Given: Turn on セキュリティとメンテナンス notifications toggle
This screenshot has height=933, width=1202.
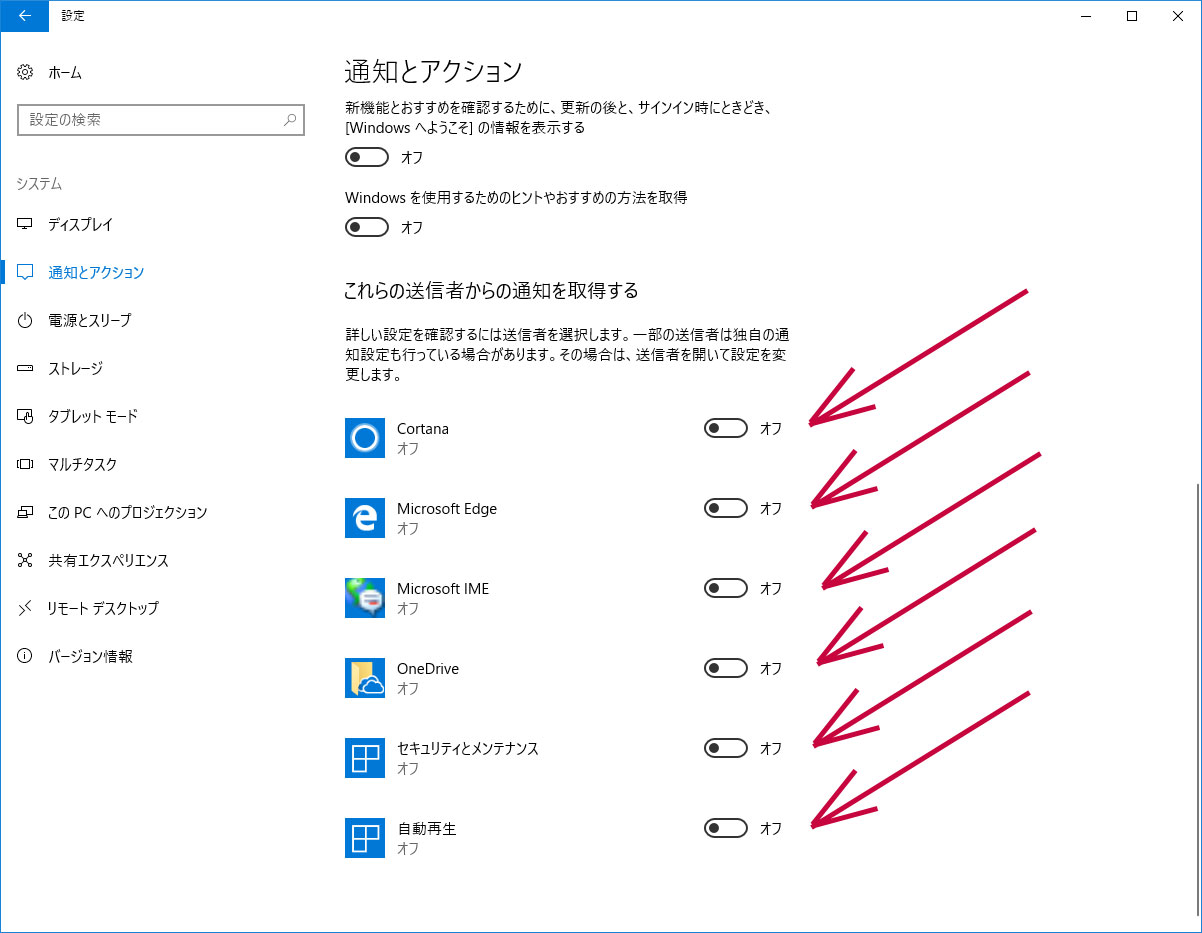Looking at the screenshot, I should pos(726,748).
